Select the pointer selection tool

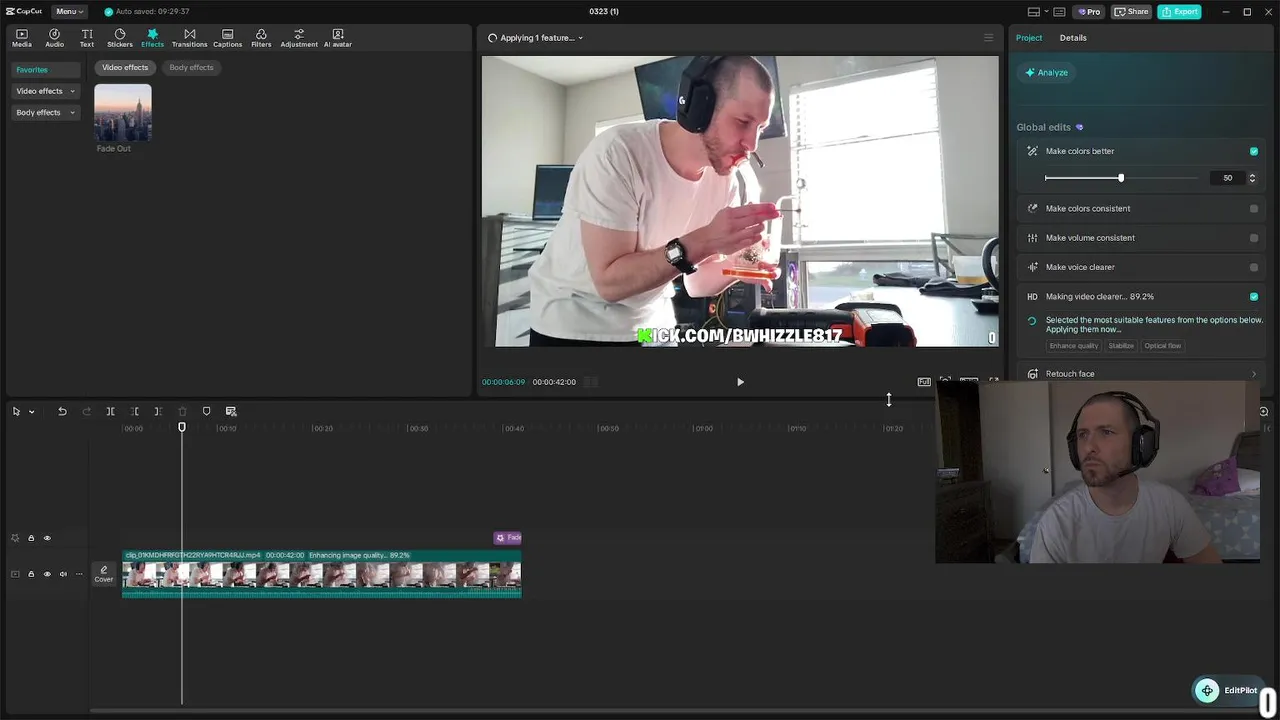pos(16,411)
